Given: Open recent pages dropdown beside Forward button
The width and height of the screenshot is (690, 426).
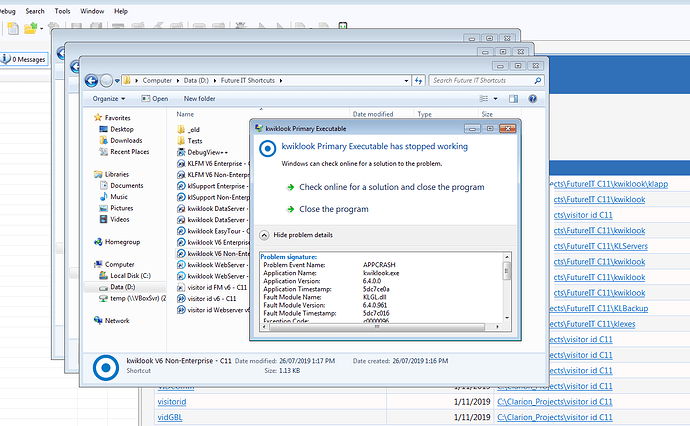Looking at the screenshot, I should tap(117, 81).
